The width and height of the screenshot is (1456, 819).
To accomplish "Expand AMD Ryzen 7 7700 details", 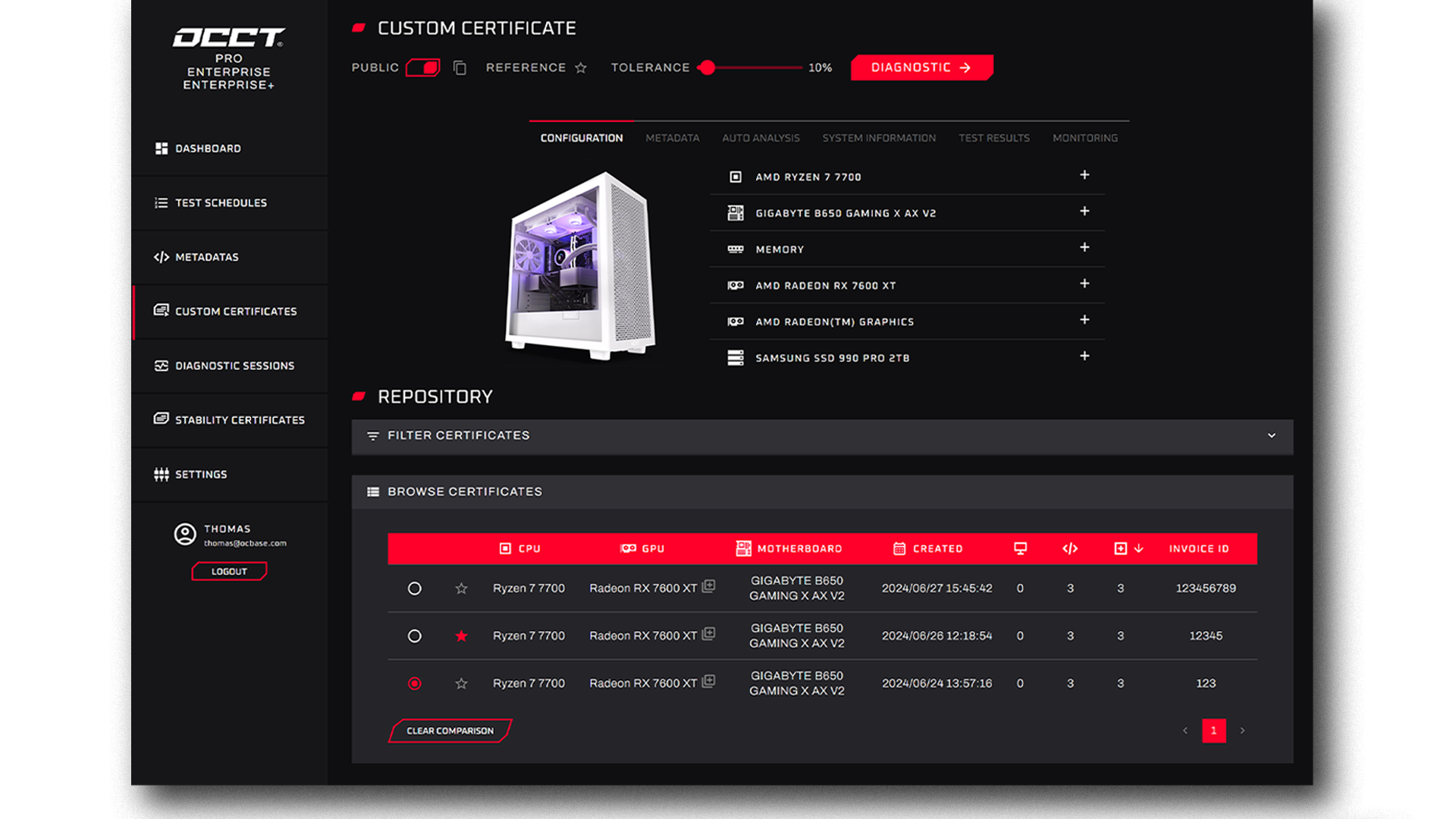I will point(1084,175).
